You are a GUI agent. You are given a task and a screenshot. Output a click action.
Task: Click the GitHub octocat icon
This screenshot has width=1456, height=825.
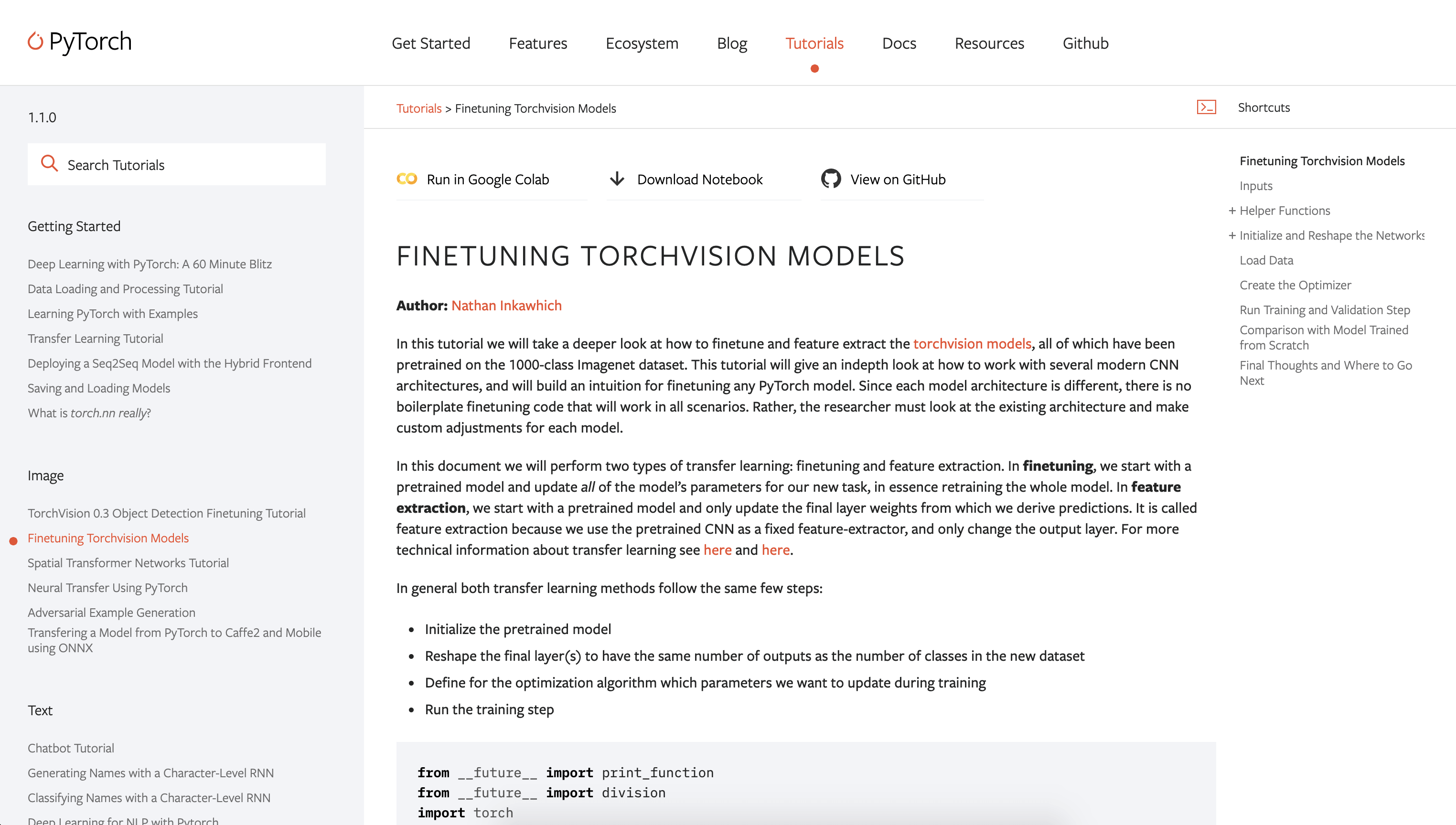(831, 179)
